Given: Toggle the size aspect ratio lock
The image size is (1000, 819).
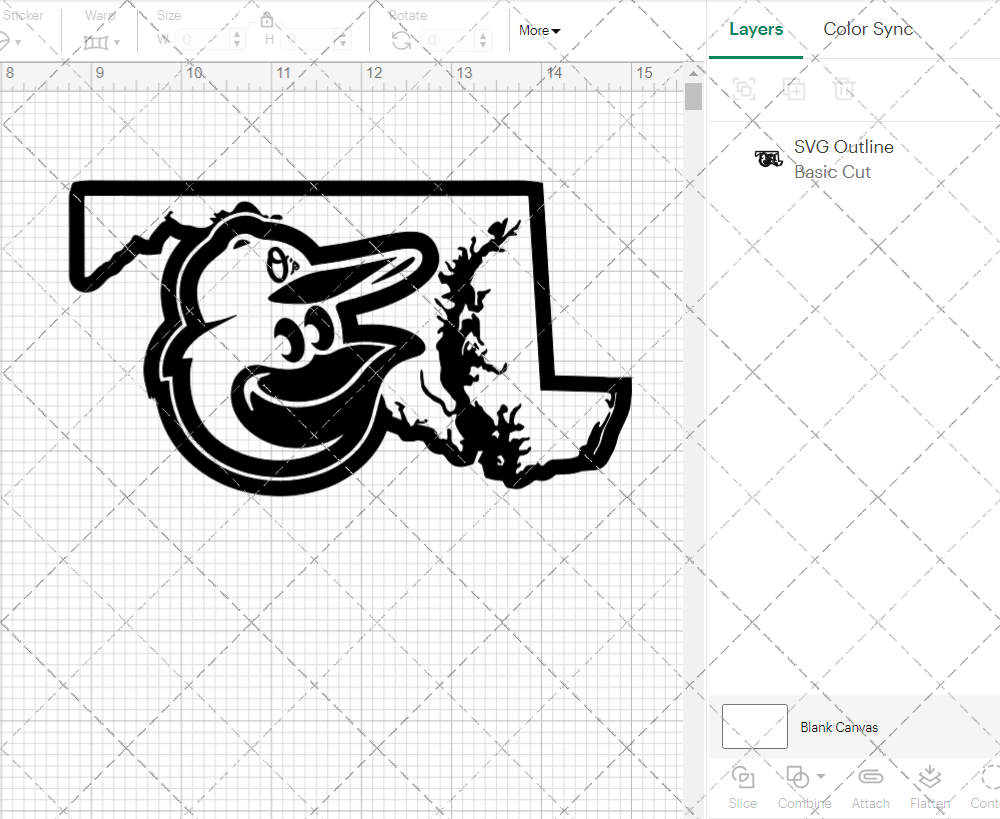Looking at the screenshot, I should [x=267, y=20].
